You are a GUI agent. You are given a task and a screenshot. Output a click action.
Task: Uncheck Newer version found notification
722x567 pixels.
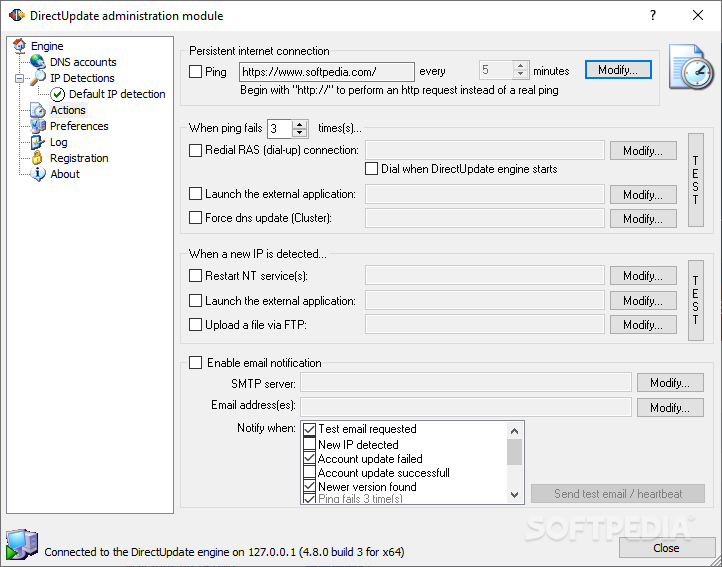[309, 486]
